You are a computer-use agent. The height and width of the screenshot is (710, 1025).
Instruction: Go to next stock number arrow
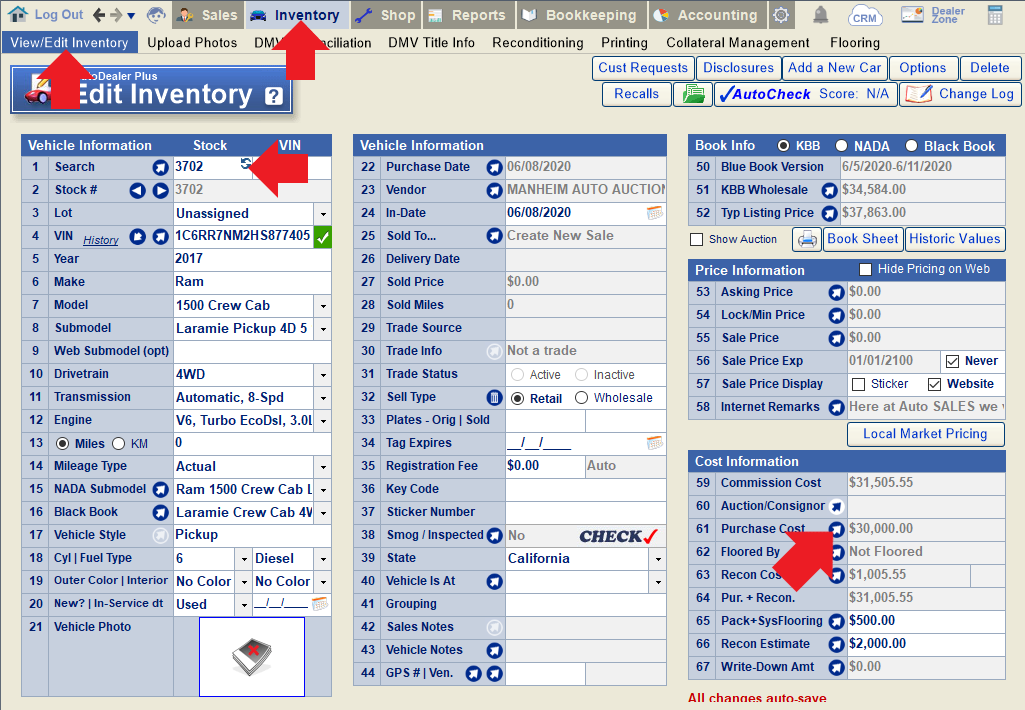pos(160,190)
